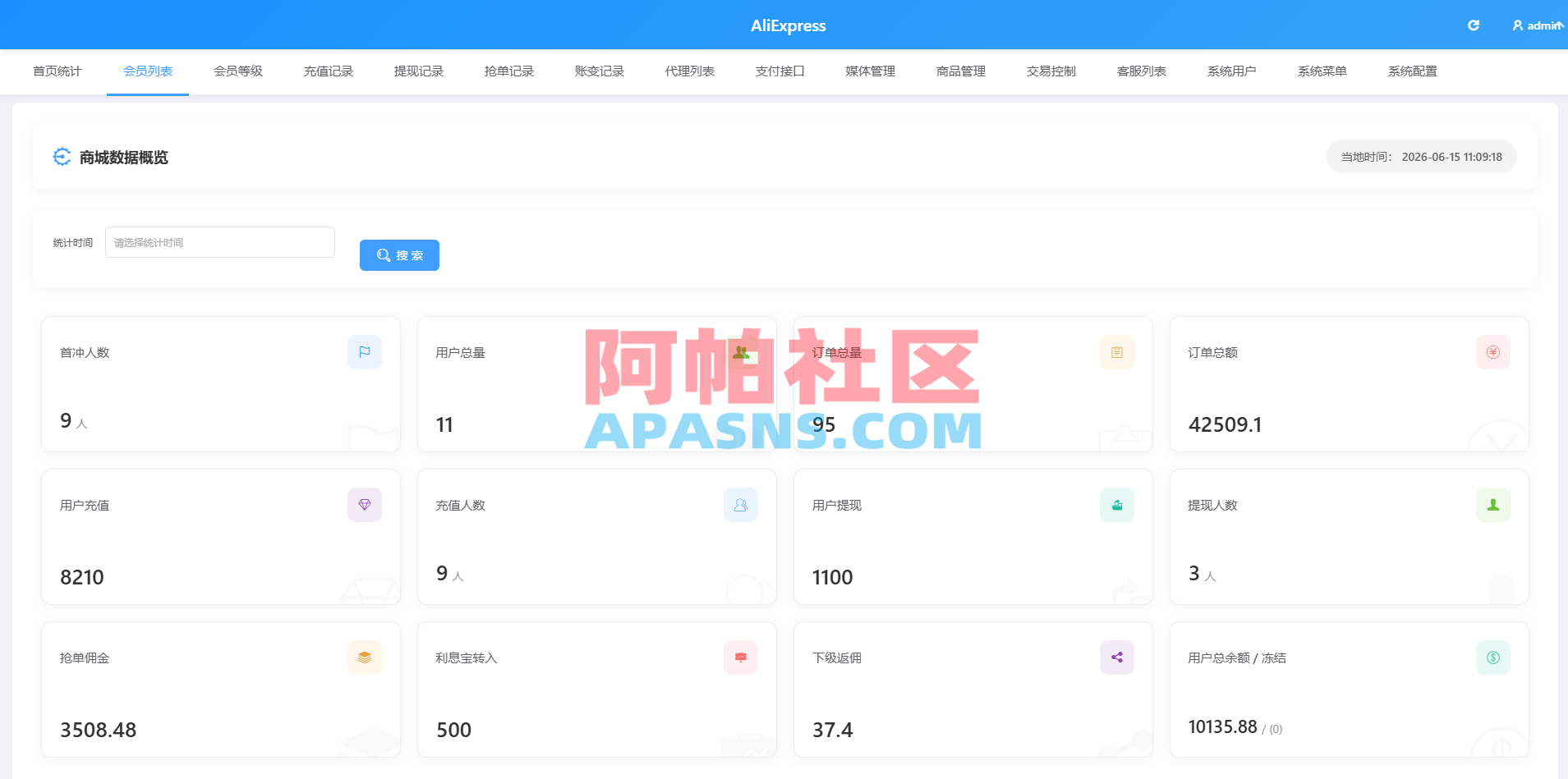Click the red icon on 利息宝转入 card

pyautogui.click(x=741, y=658)
